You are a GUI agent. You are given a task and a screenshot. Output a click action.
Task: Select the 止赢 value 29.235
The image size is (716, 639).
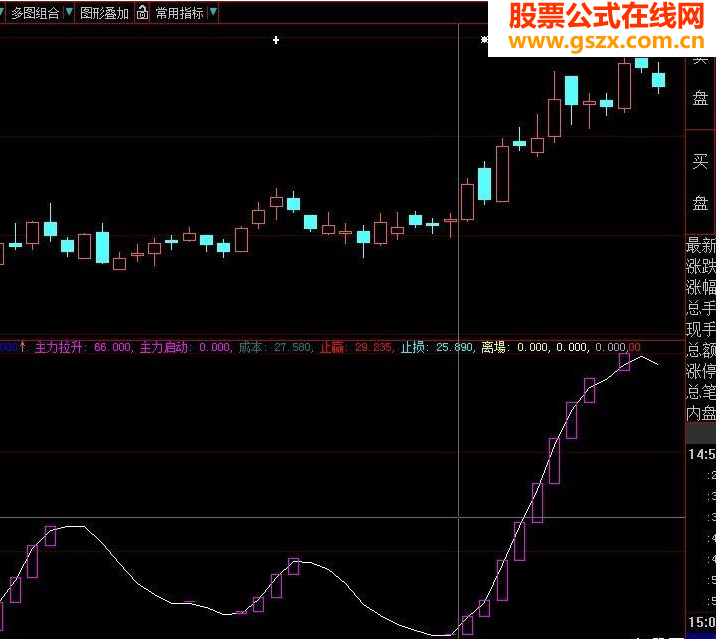point(374,348)
